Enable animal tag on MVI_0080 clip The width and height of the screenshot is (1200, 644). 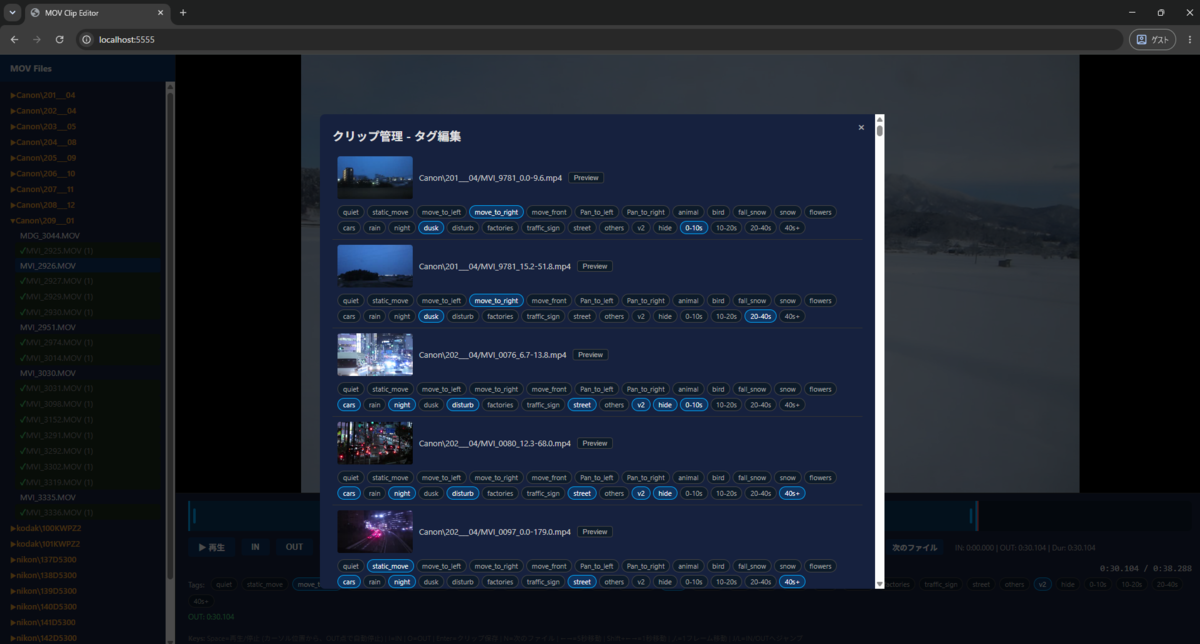pyautogui.click(x=688, y=477)
